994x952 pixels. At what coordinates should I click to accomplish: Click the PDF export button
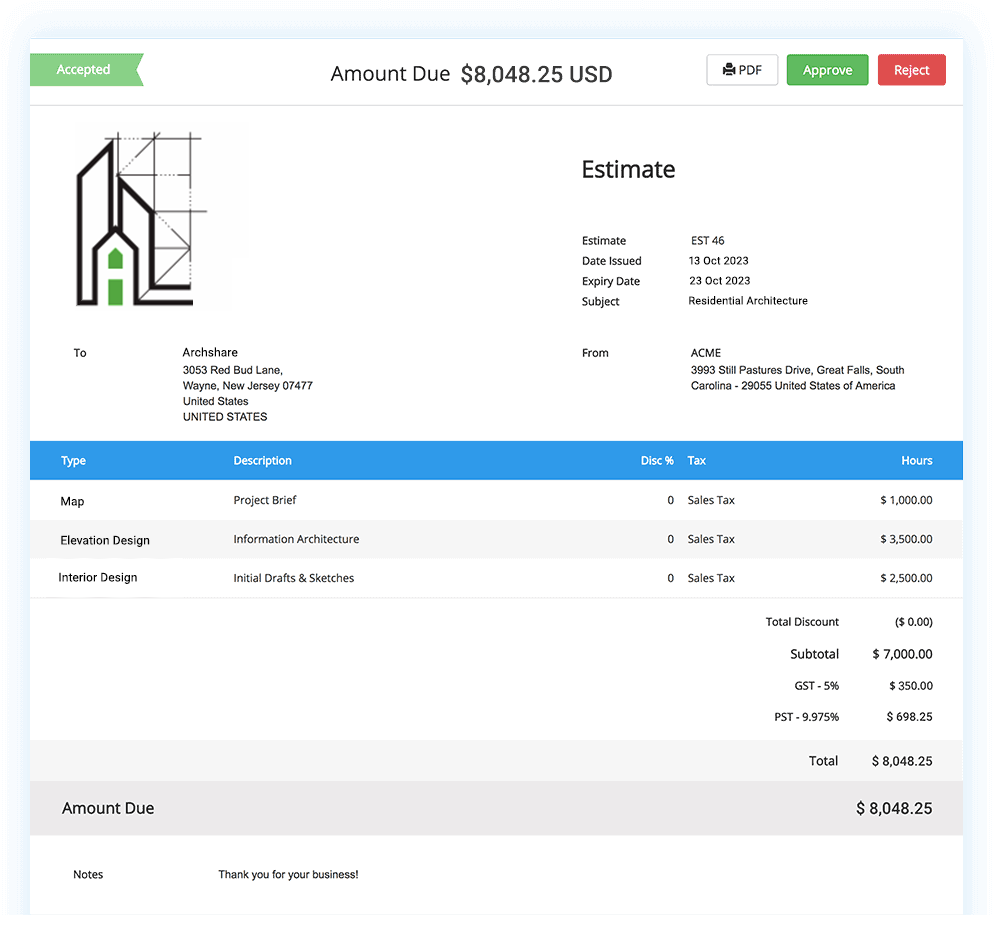pyautogui.click(x=741, y=70)
